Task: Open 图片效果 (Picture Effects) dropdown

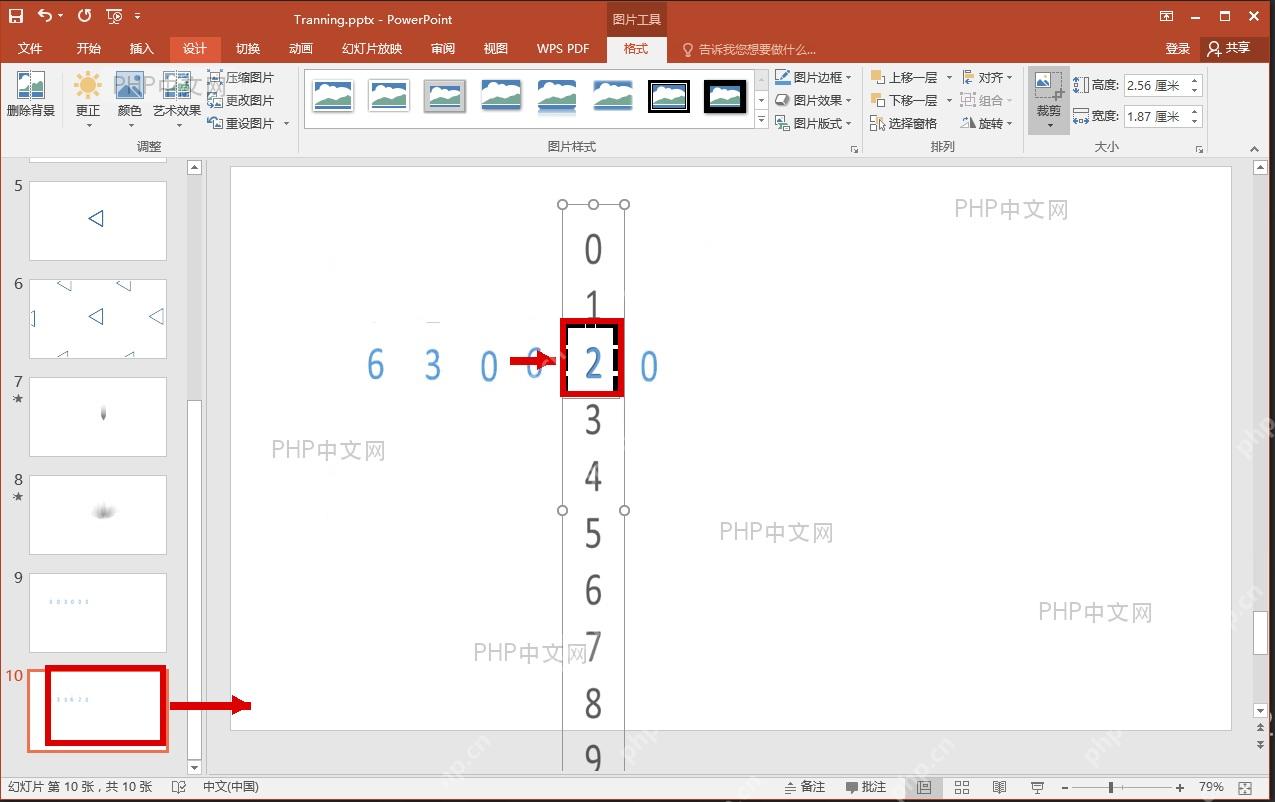Action: [814, 100]
